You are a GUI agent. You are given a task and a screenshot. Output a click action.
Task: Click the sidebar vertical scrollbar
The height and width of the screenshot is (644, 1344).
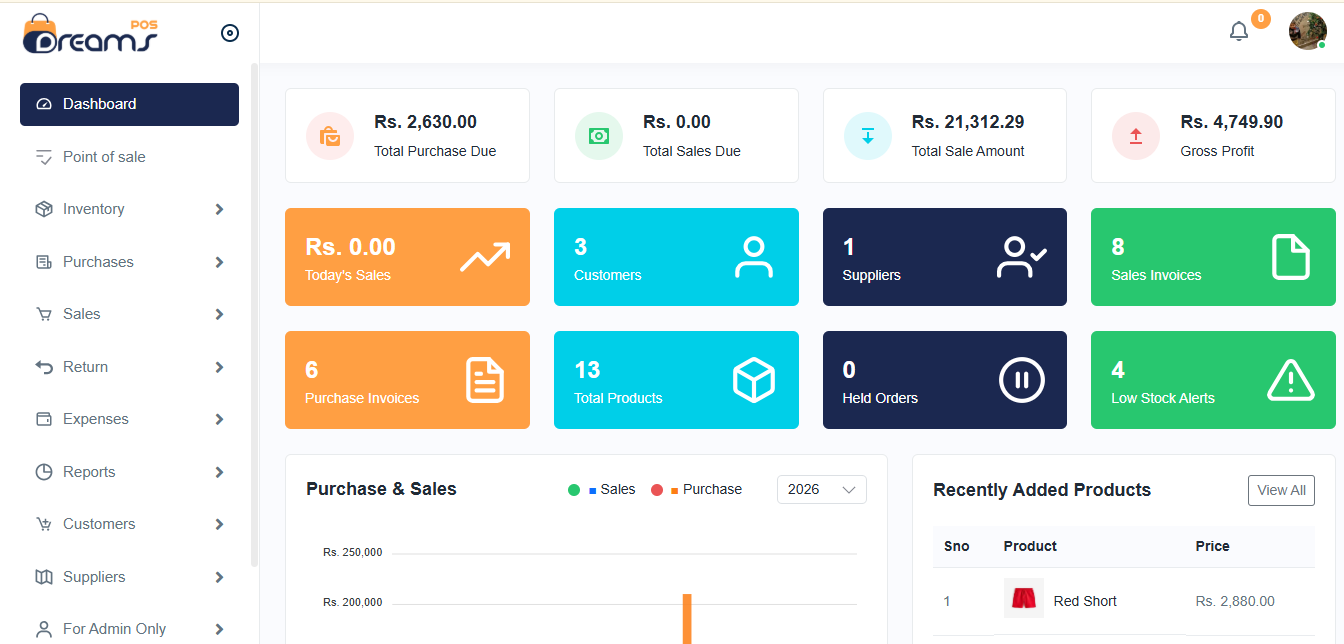(254, 315)
